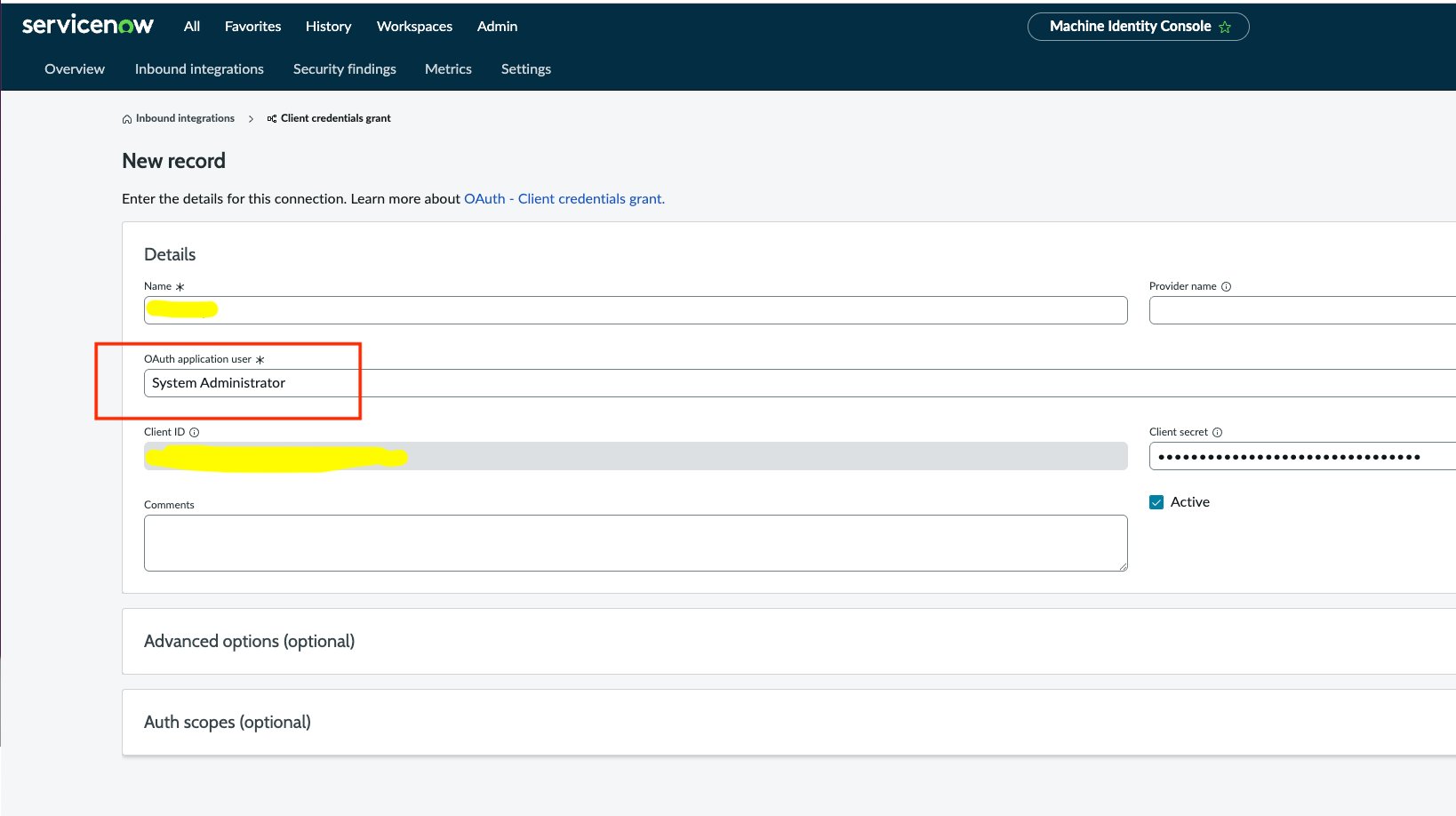Expand the Advanced options (optional) section
1456x816 pixels.
(x=249, y=641)
